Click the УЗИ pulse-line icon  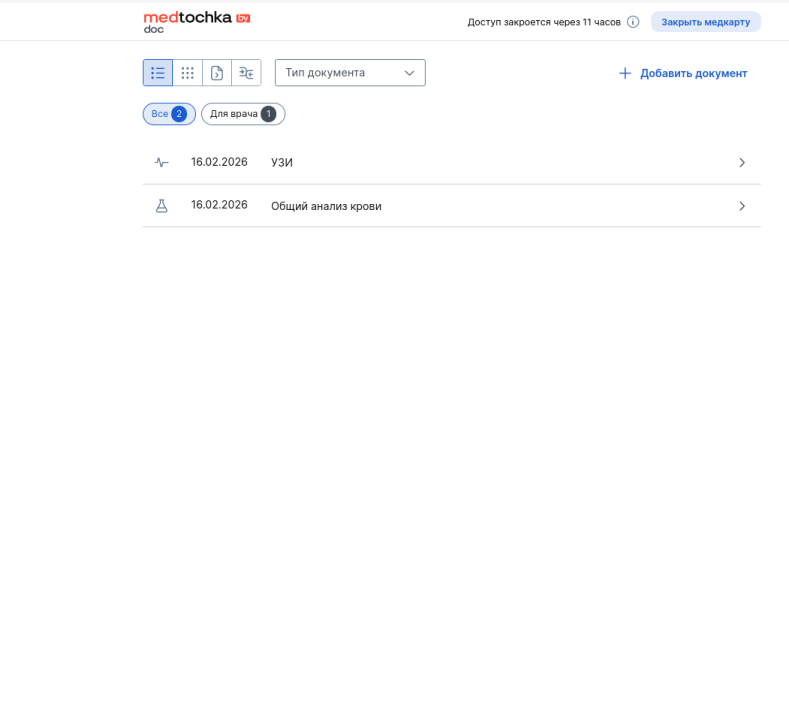[x=162, y=163]
